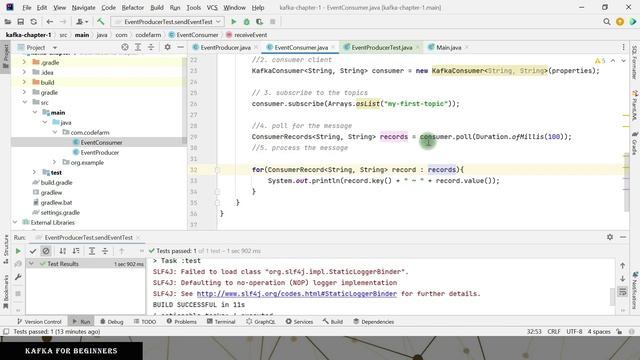640x360 pixels.
Task: Open Version Control tool window
Action: coord(39,322)
